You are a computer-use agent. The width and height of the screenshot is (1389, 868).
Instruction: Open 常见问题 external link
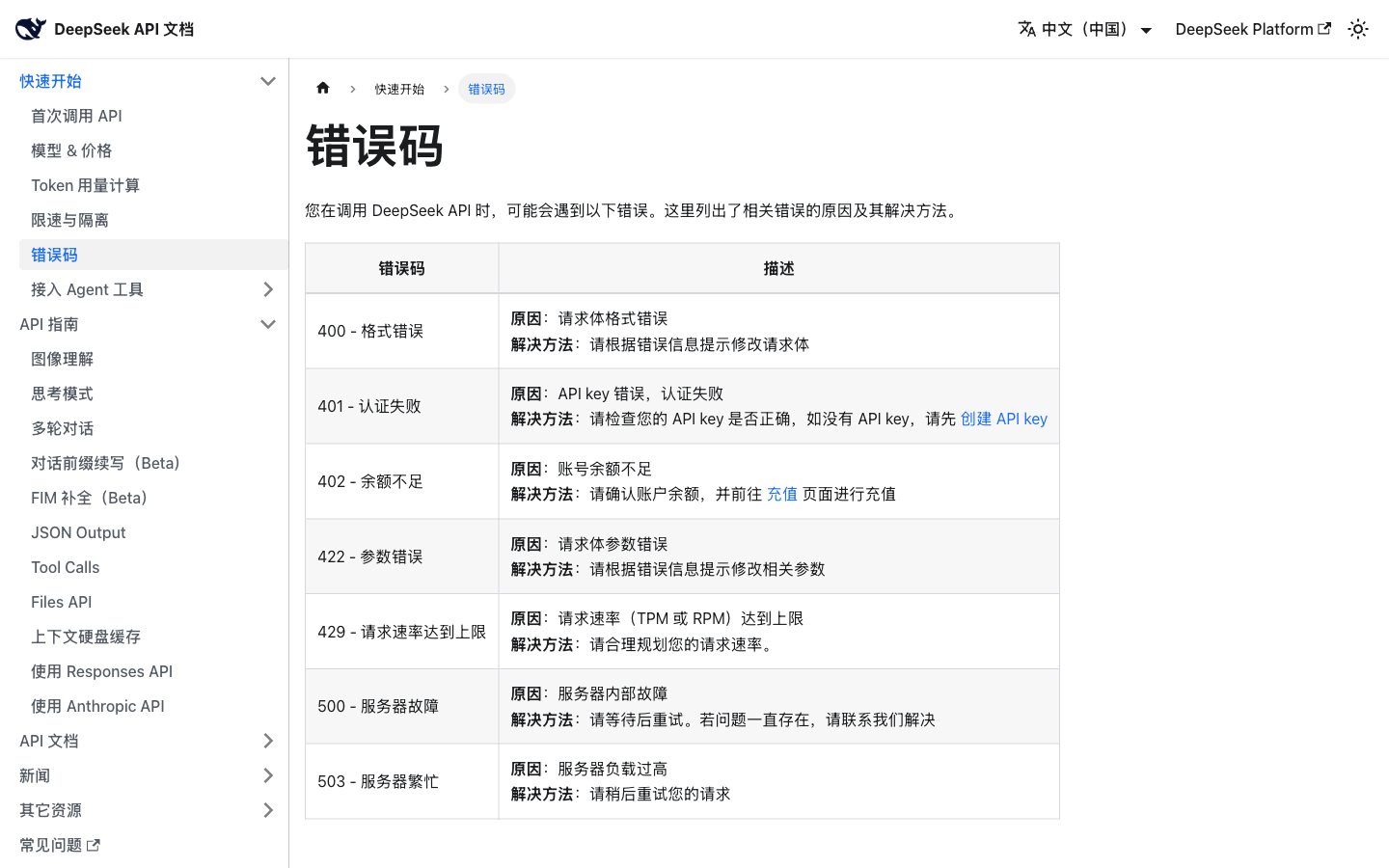point(60,845)
